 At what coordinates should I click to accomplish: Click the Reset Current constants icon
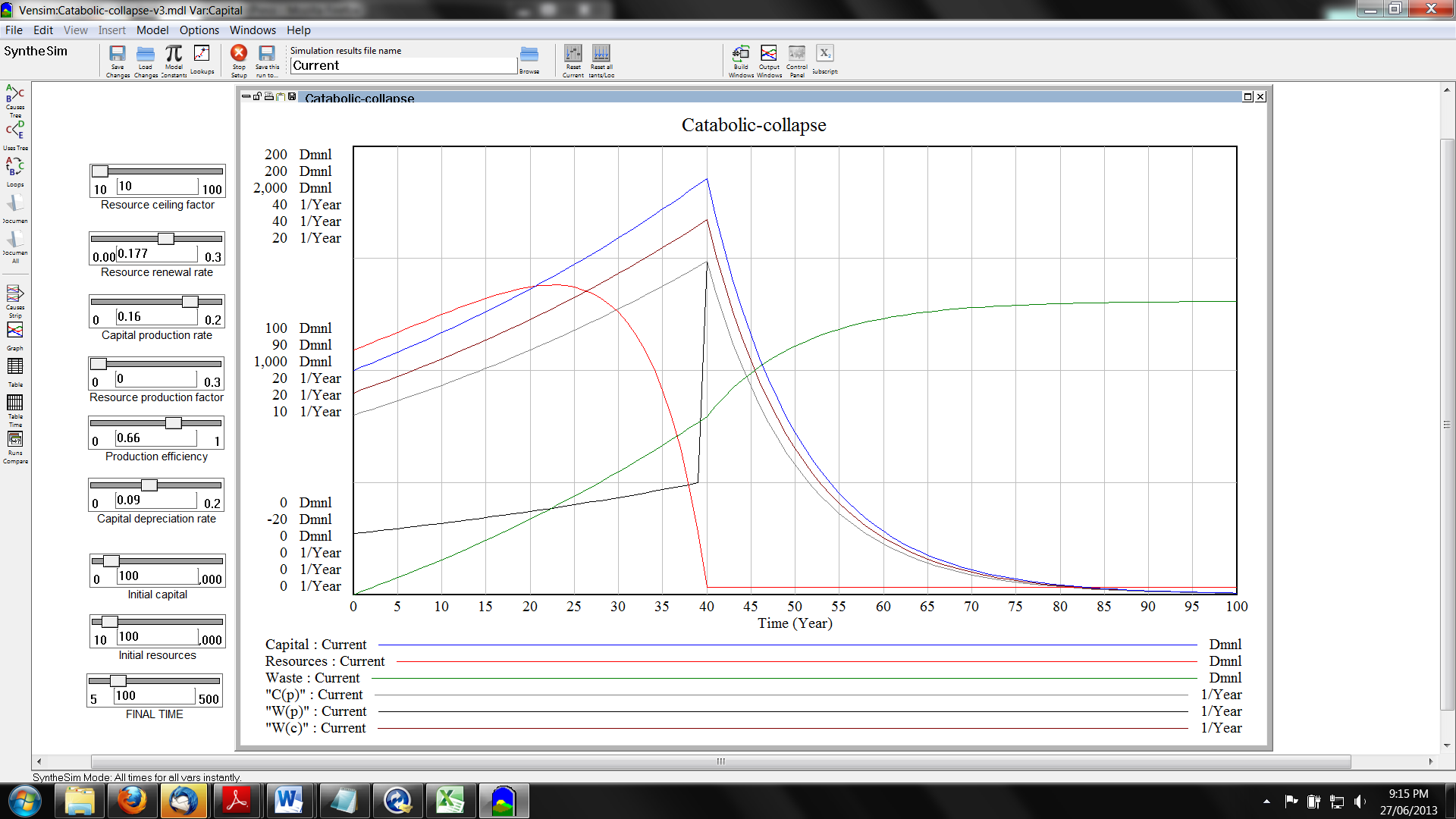coord(573,54)
